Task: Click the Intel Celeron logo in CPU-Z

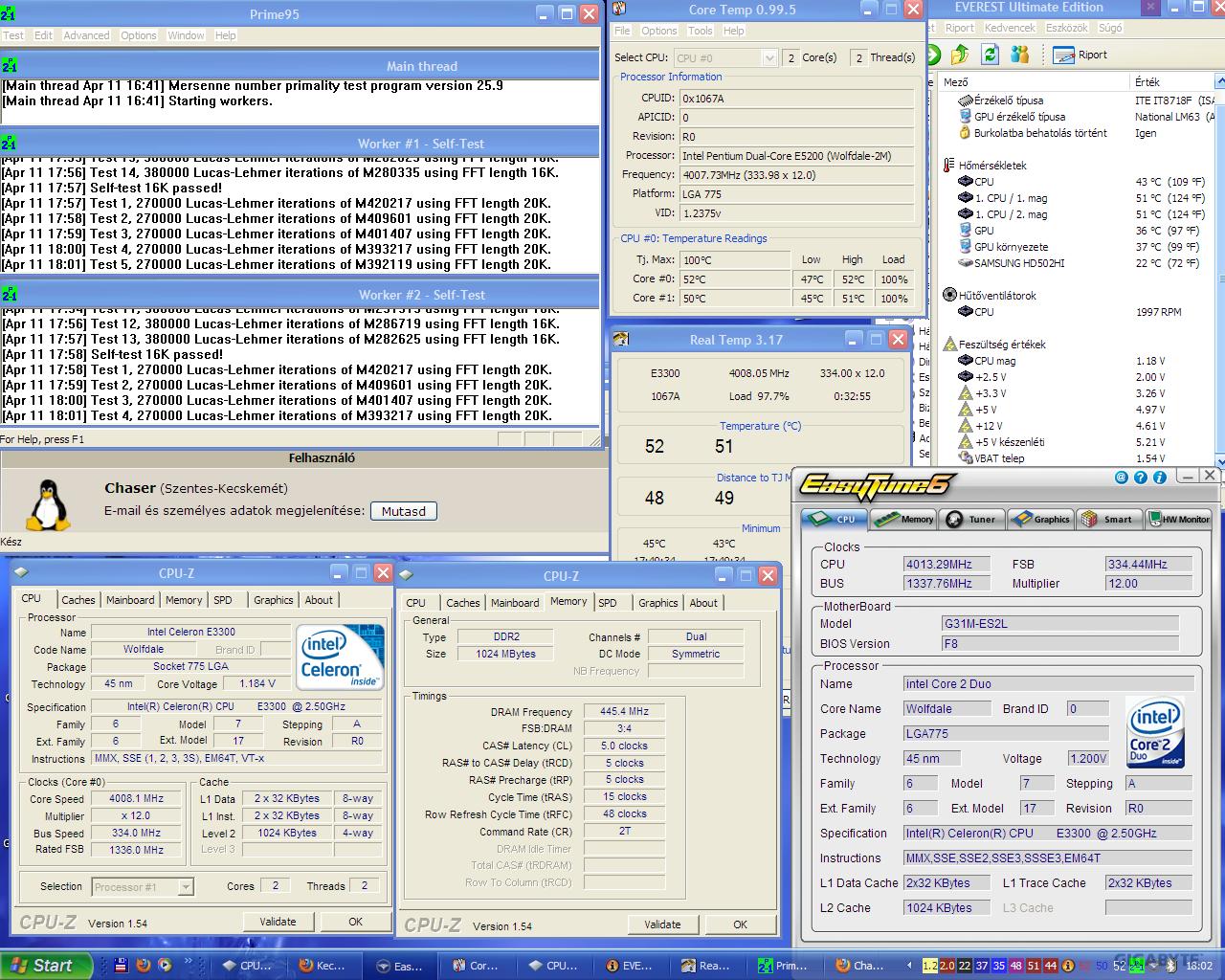Action: click(x=341, y=656)
